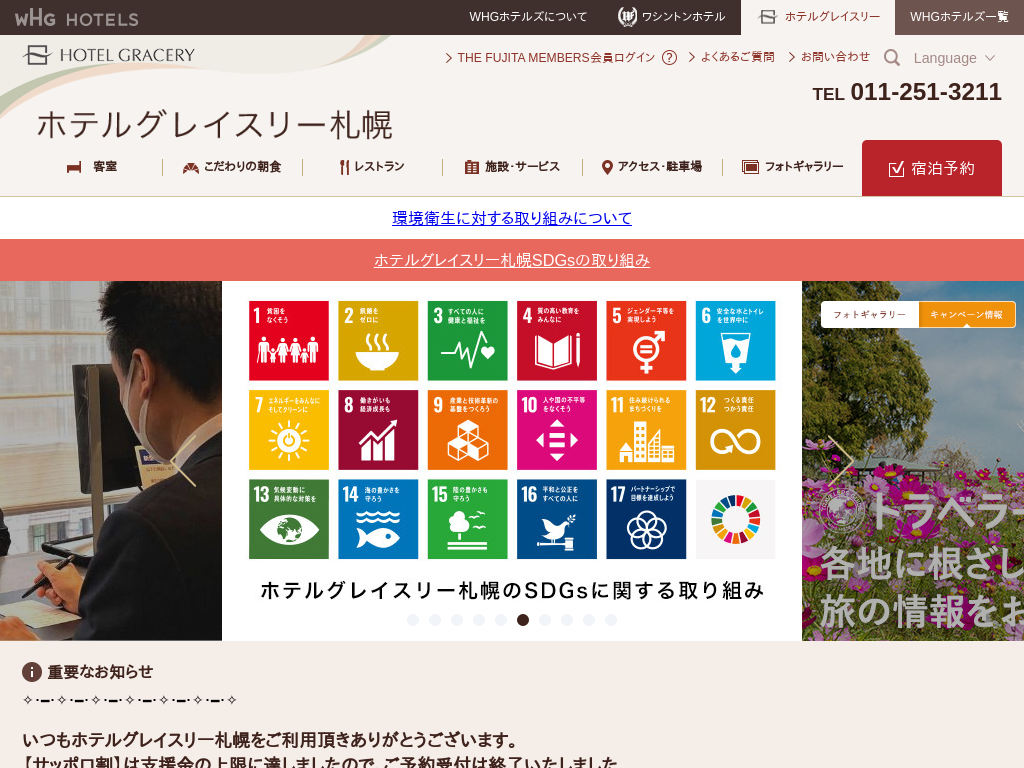Click SDG goal 9 industry tile
This screenshot has height=768, width=1024.
coord(468,430)
